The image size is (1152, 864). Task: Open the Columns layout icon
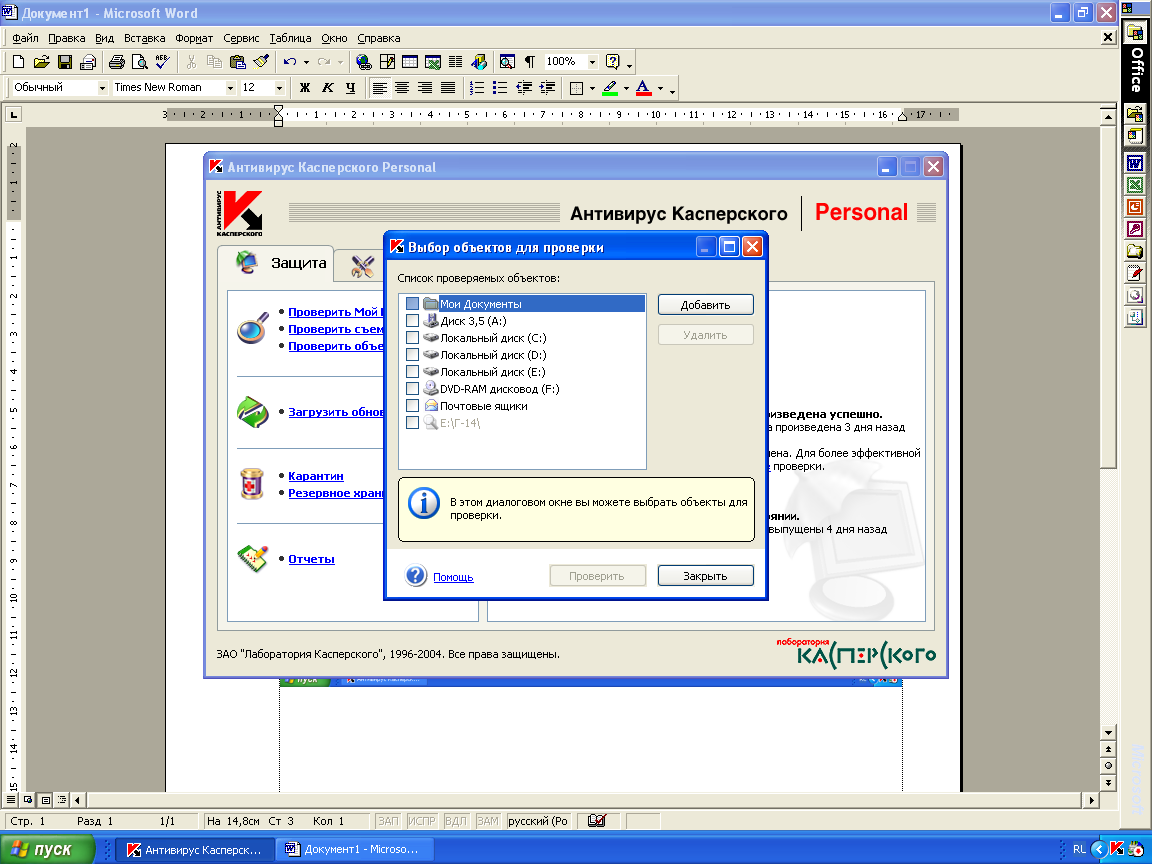coord(456,62)
